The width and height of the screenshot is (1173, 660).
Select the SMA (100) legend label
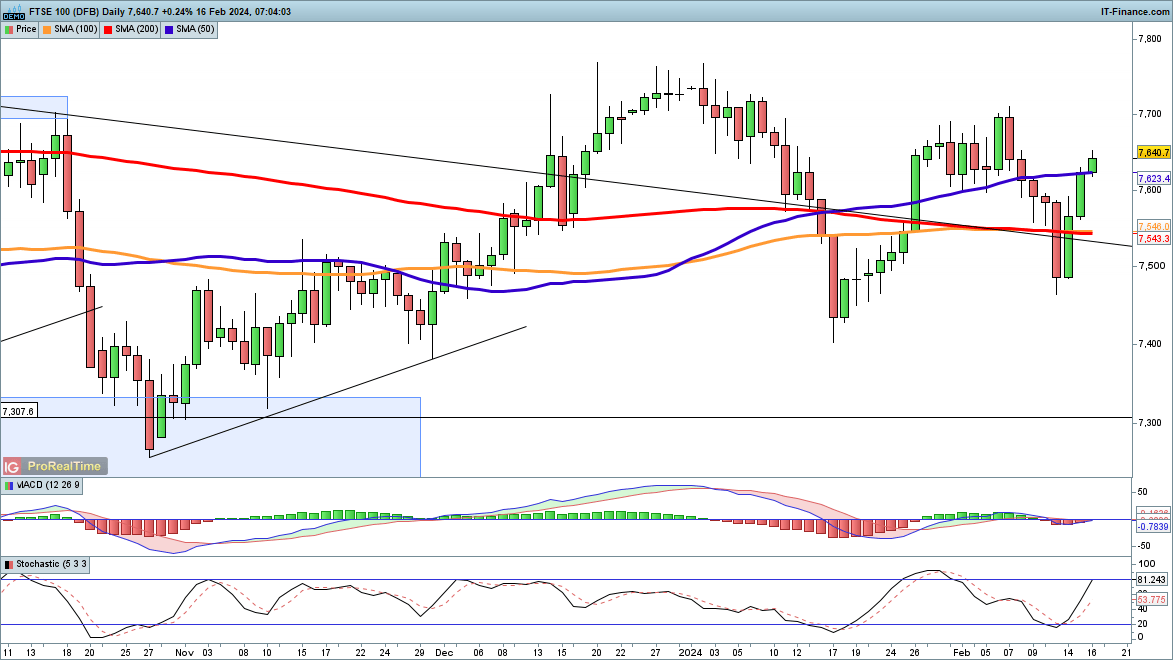(75, 29)
